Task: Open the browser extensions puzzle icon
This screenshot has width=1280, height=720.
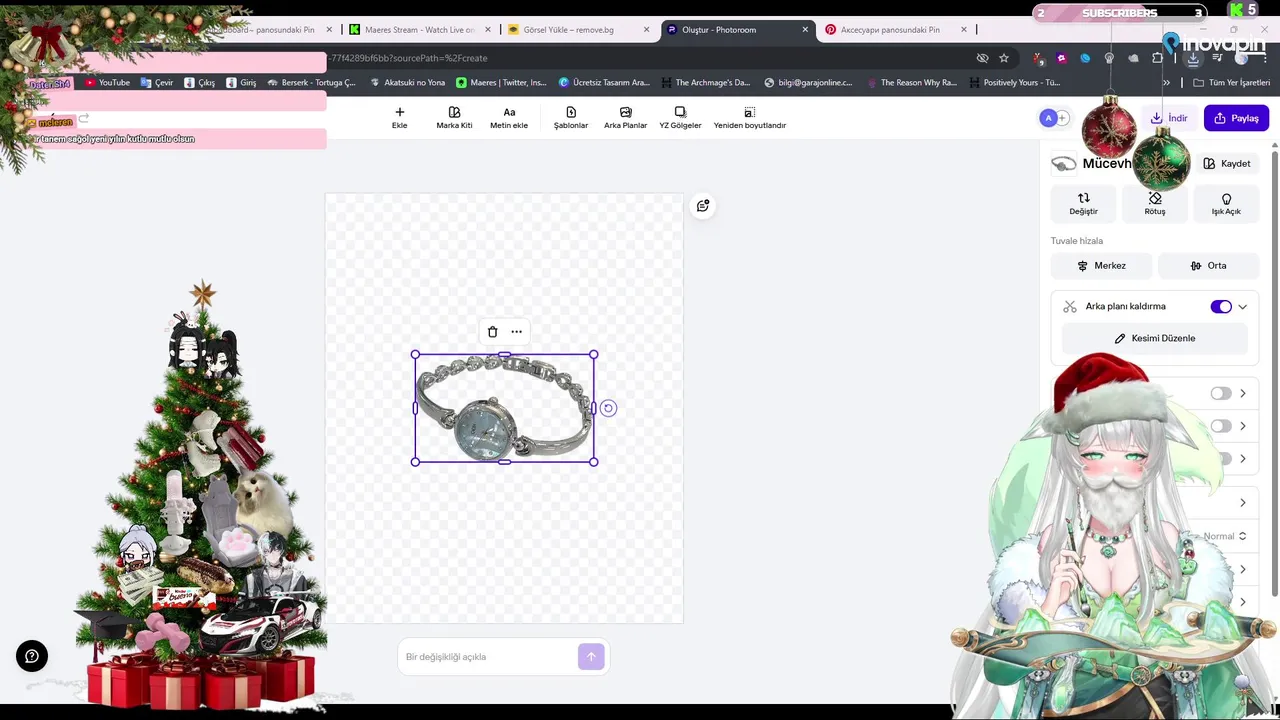Action: coord(1157,58)
